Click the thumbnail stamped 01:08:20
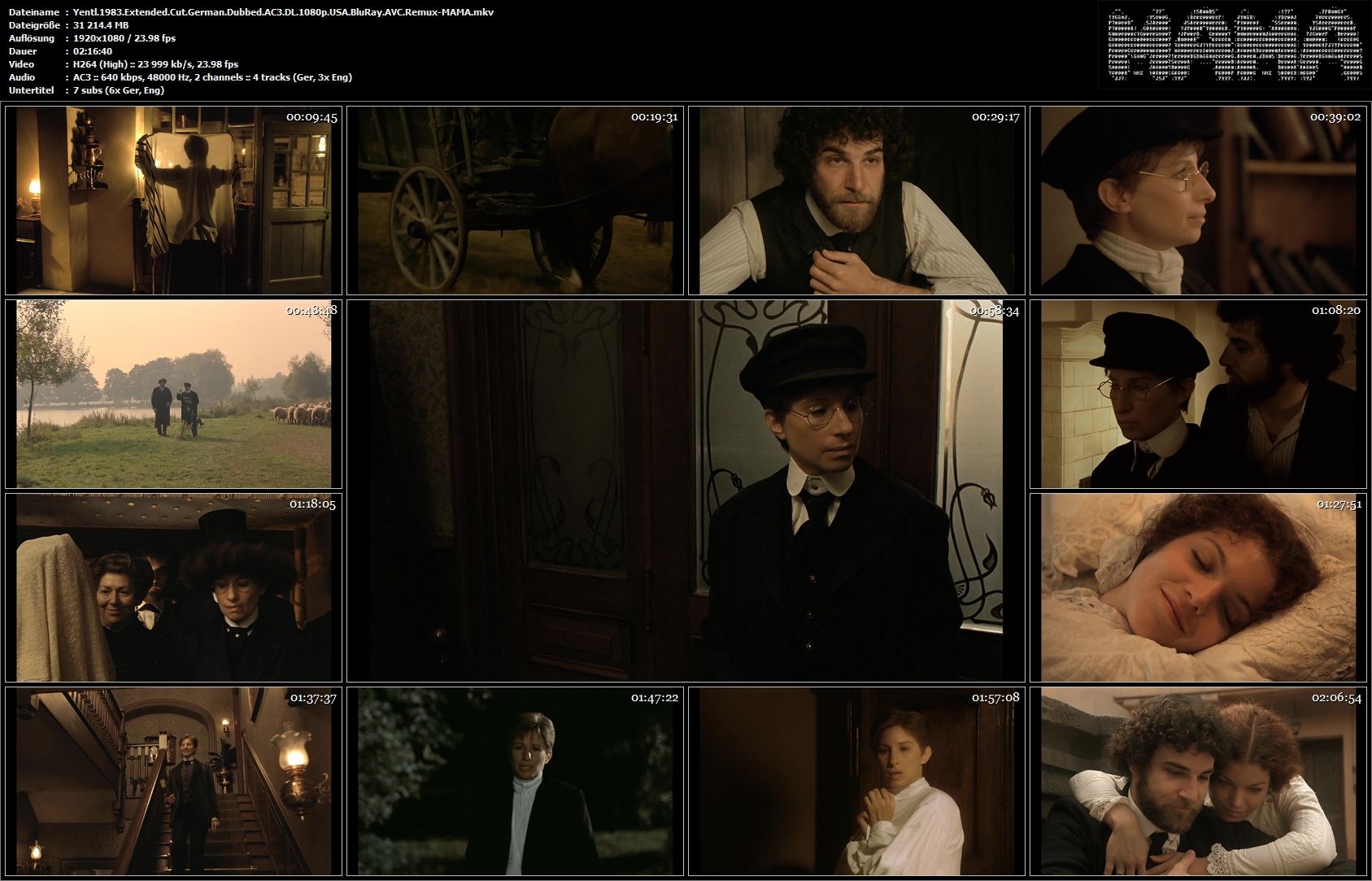The image size is (1372, 881). point(1198,394)
